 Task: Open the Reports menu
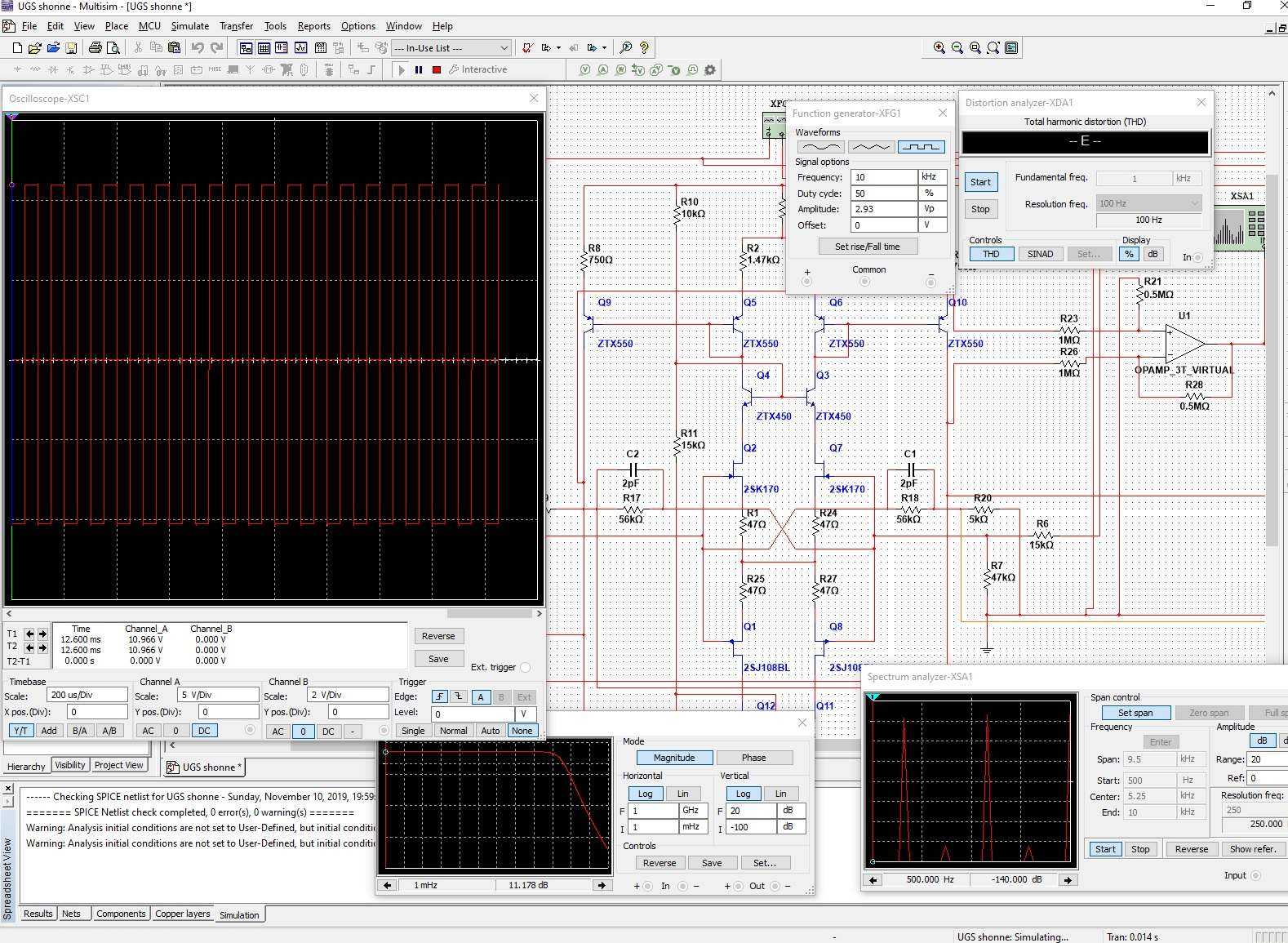click(313, 26)
